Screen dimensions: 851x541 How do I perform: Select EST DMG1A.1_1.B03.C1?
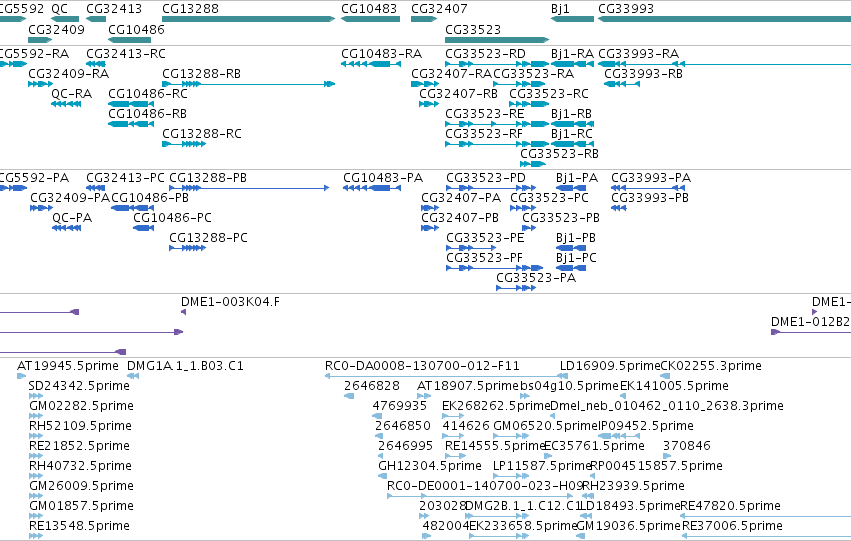point(133,376)
